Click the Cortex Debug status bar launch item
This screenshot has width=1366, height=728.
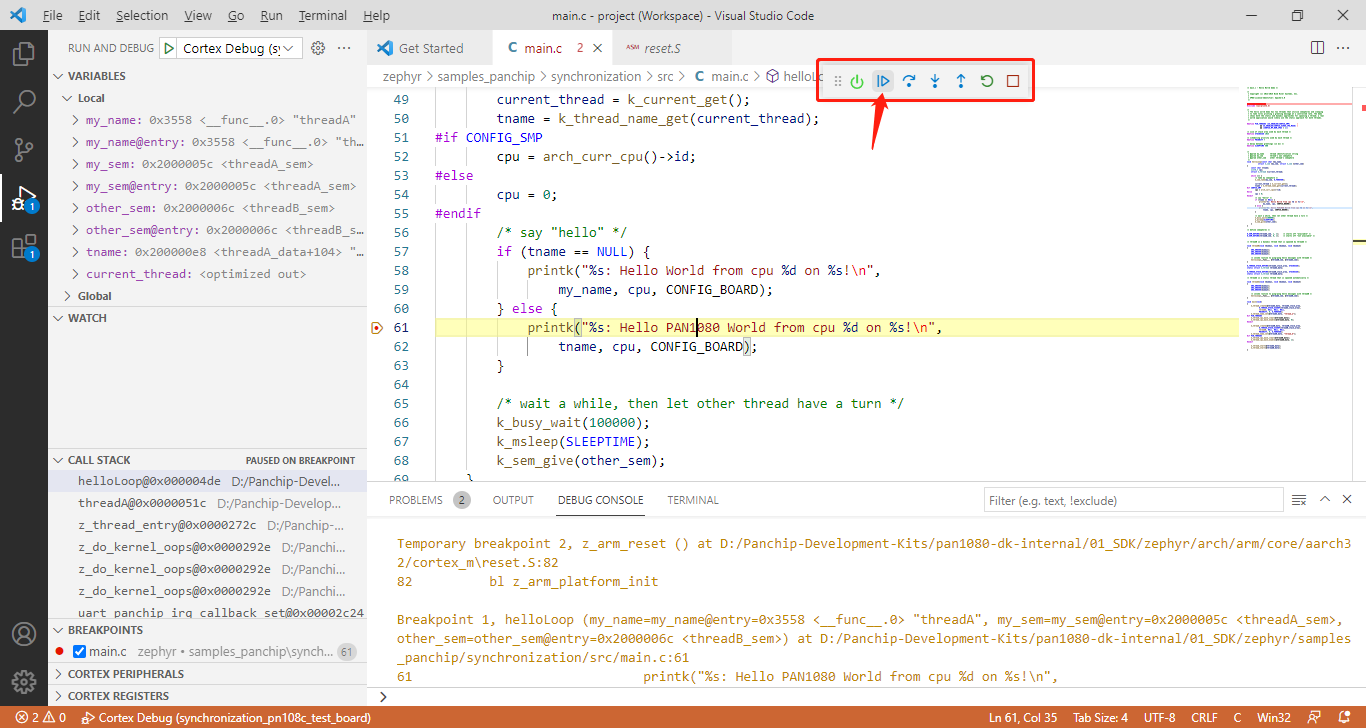point(226,718)
